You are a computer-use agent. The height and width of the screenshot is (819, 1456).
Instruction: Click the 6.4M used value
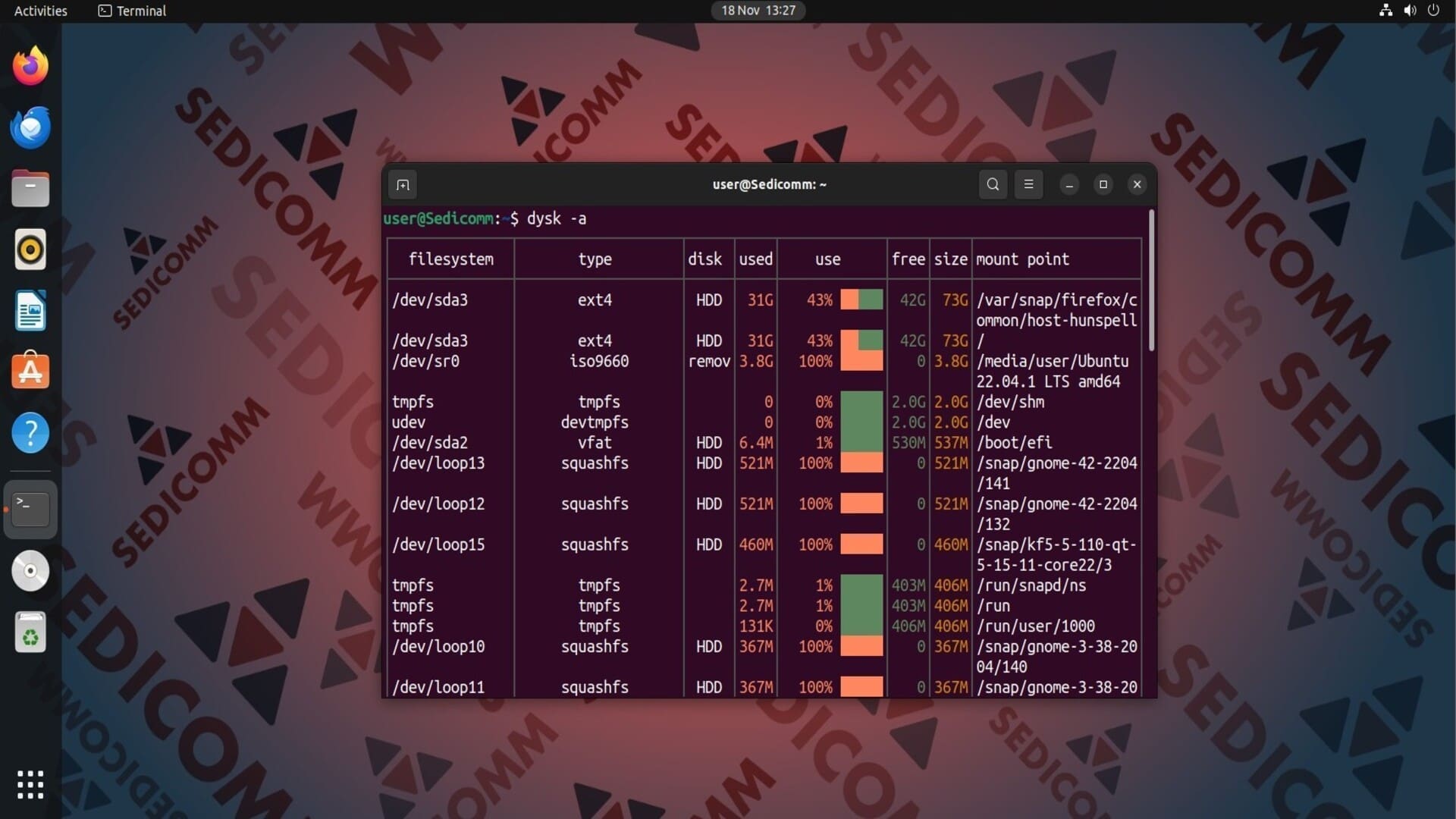(x=756, y=443)
